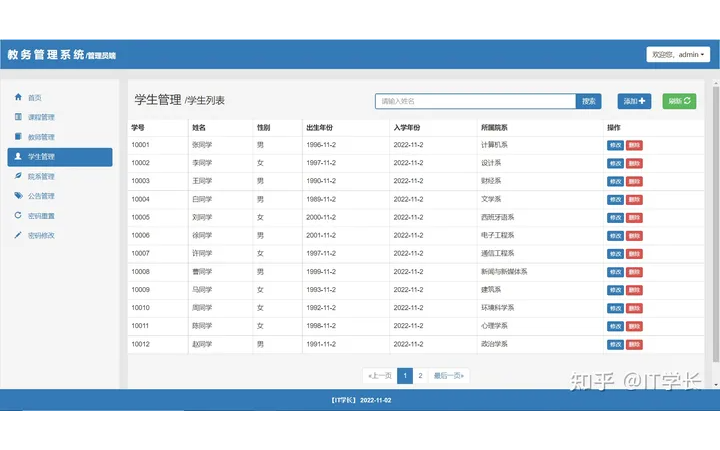Click the 上一页 pagination link

click(x=379, y=376)
